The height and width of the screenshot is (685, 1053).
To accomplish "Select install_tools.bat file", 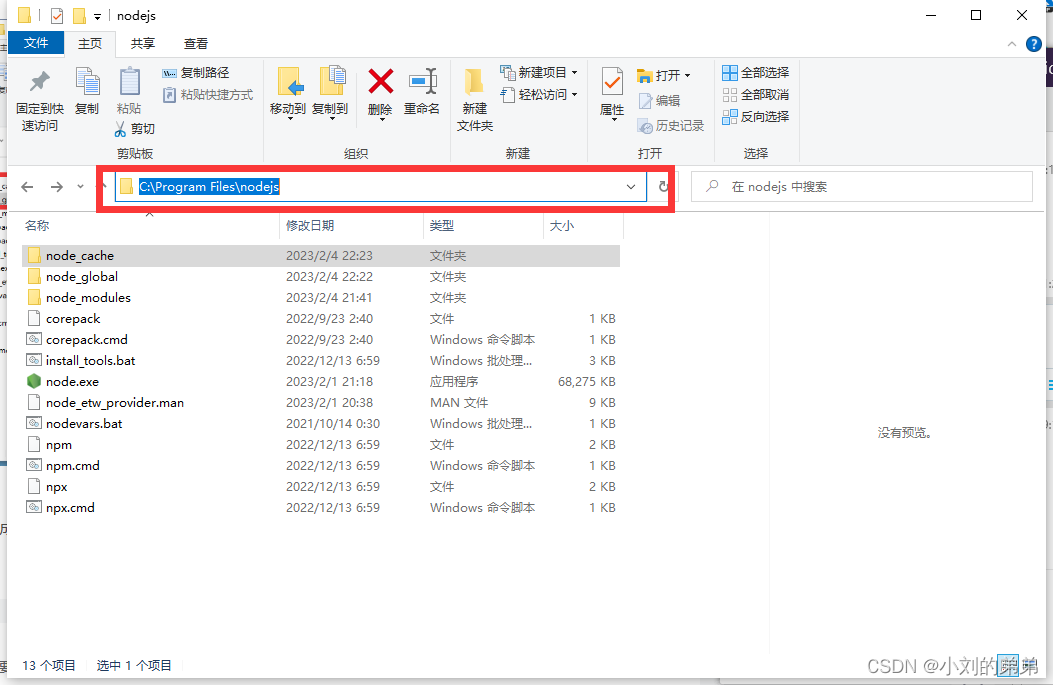I will click(321, 361).
